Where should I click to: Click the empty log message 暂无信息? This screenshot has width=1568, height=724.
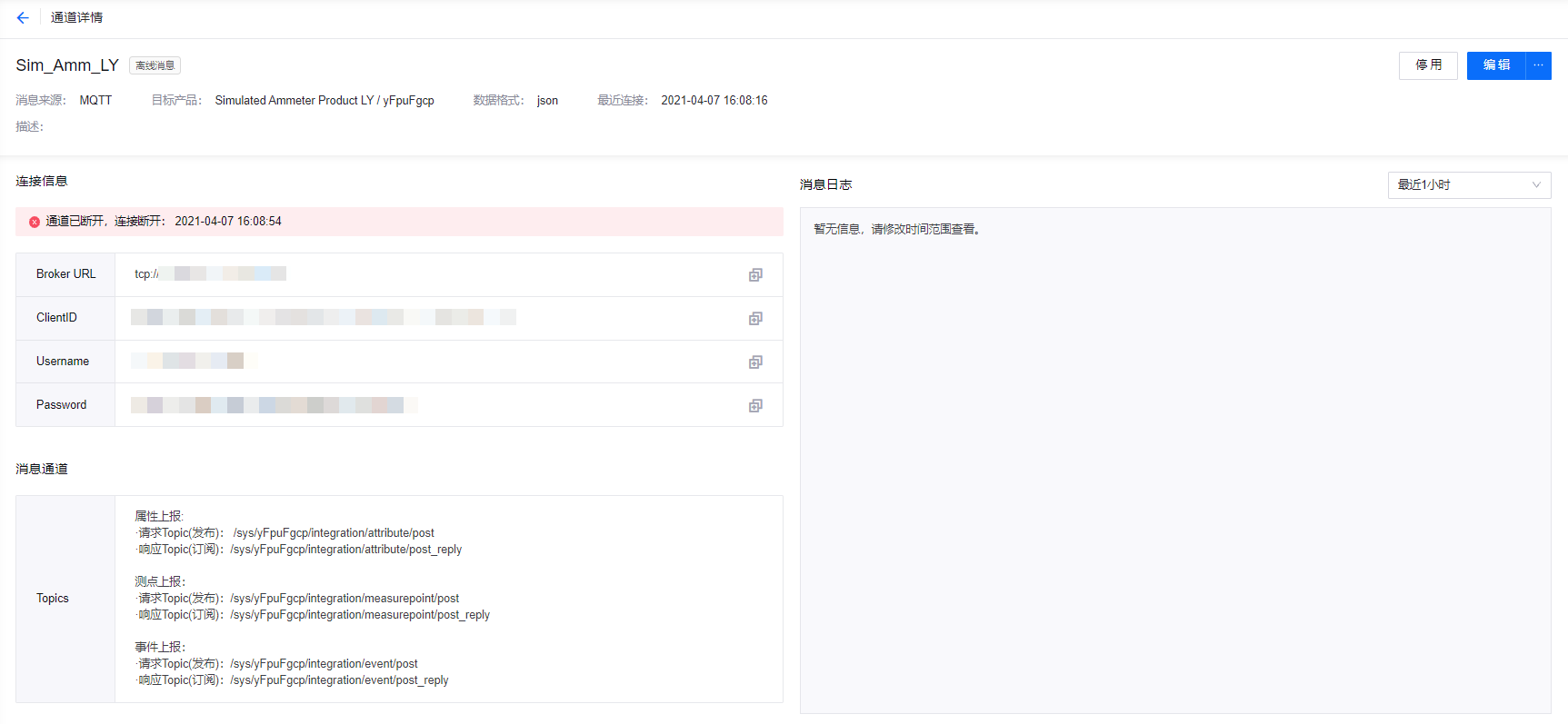click(897, 229)
